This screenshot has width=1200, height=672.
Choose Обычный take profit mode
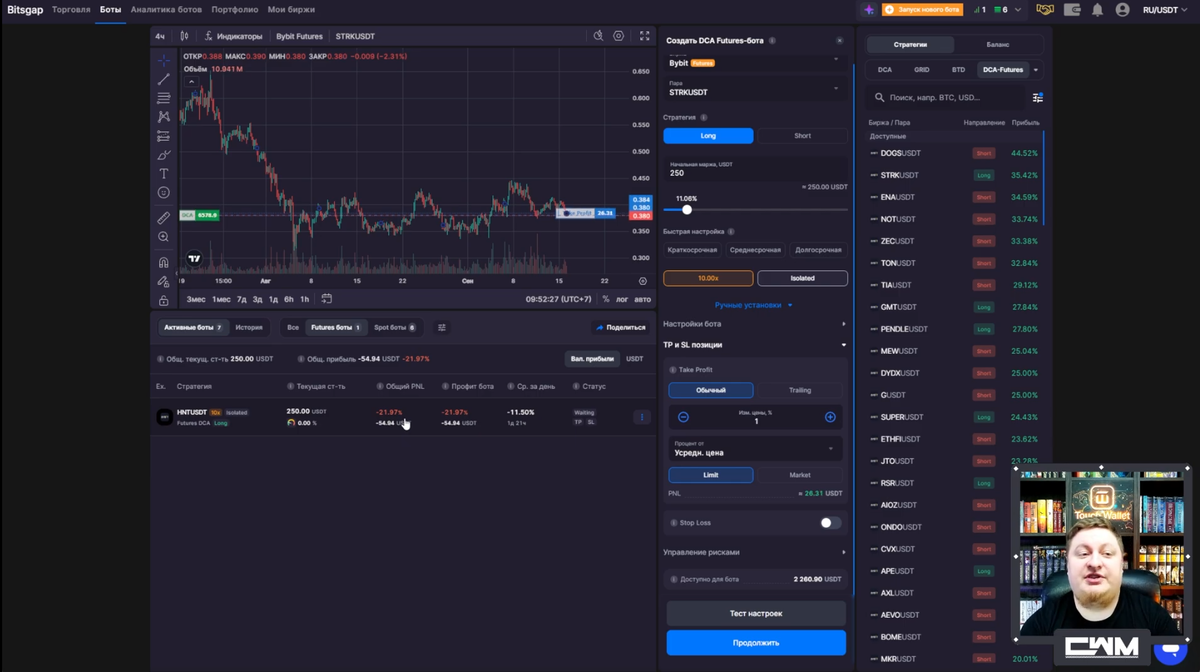coord(711,390)
